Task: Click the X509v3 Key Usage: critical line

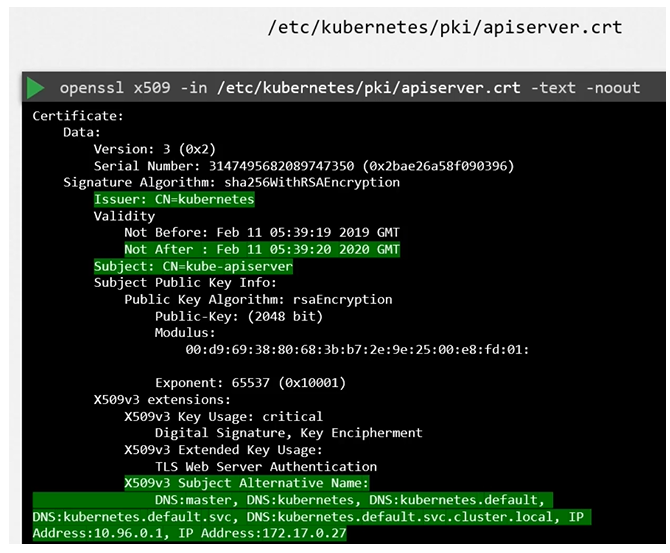Action: (223, 416)
